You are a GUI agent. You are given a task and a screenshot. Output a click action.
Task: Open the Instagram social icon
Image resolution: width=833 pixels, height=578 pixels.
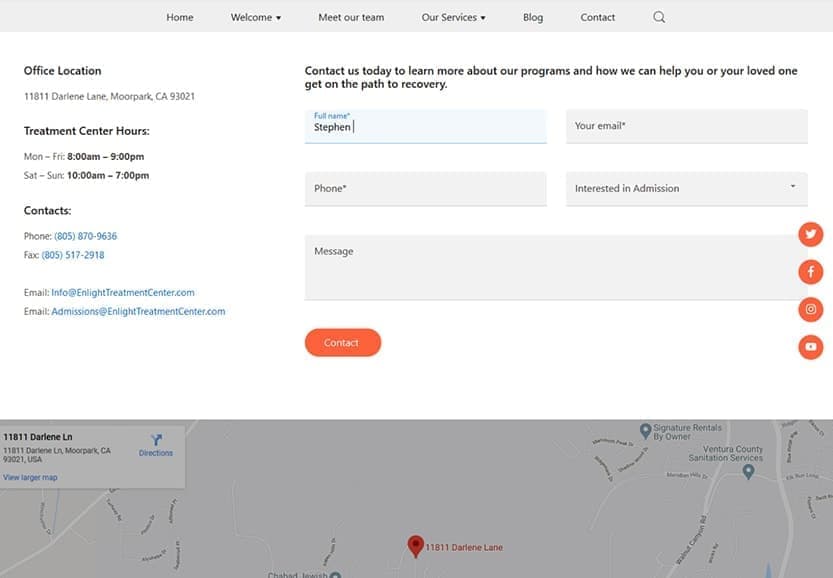(810, 309)
